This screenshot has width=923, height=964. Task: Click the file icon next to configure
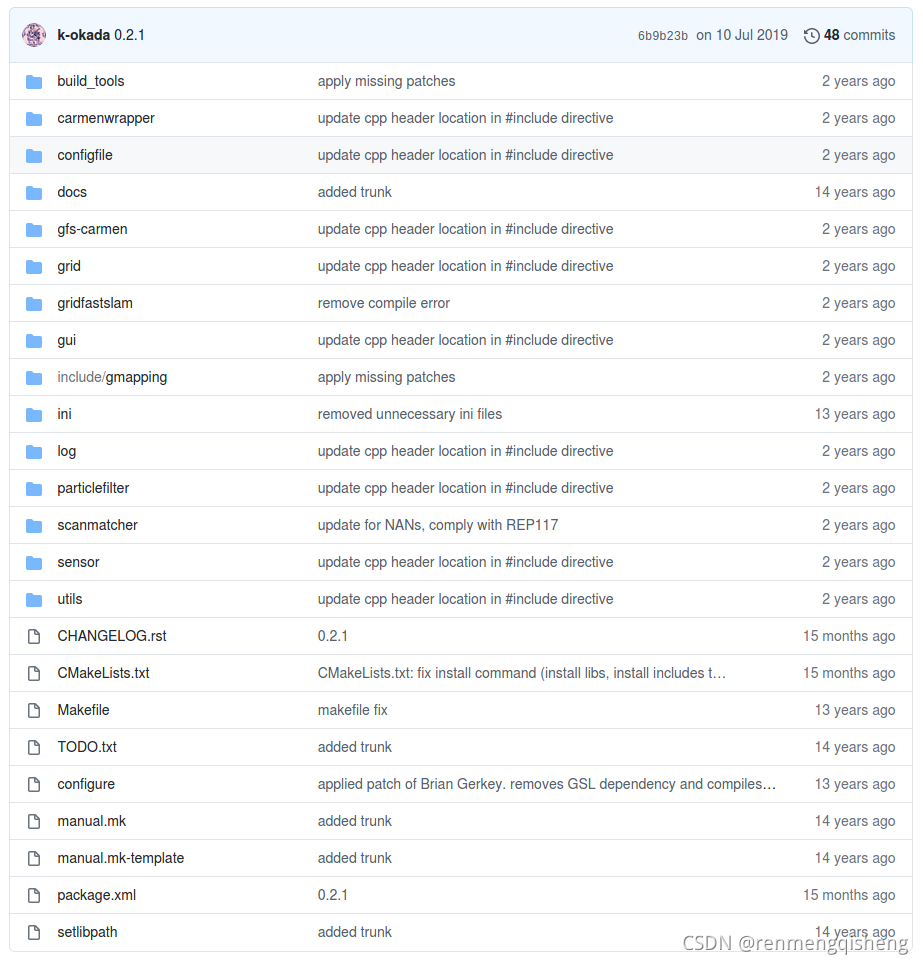coord(33,784)
